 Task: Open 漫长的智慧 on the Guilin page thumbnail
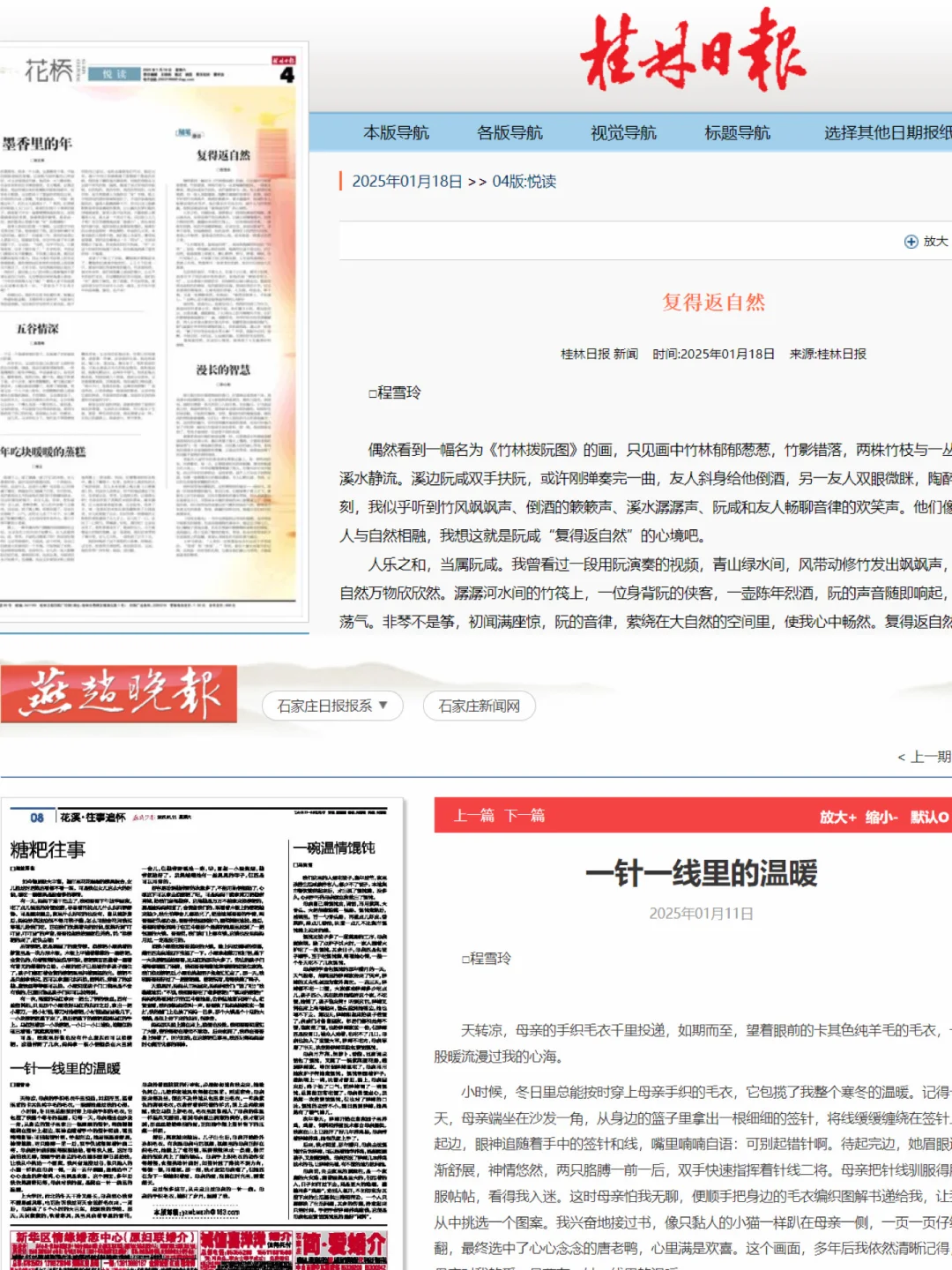223,370
